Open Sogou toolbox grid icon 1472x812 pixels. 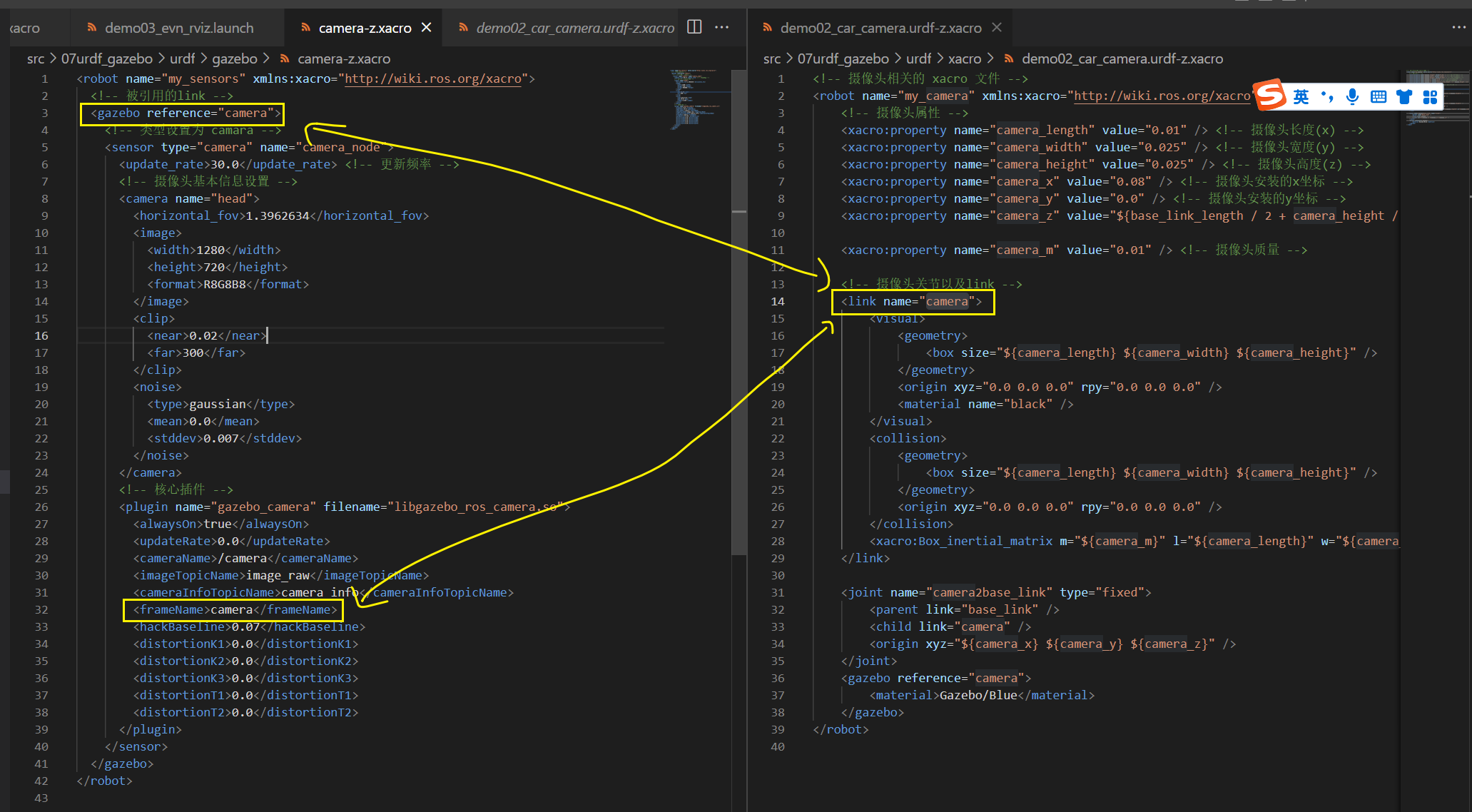[x=1430, y=97]
